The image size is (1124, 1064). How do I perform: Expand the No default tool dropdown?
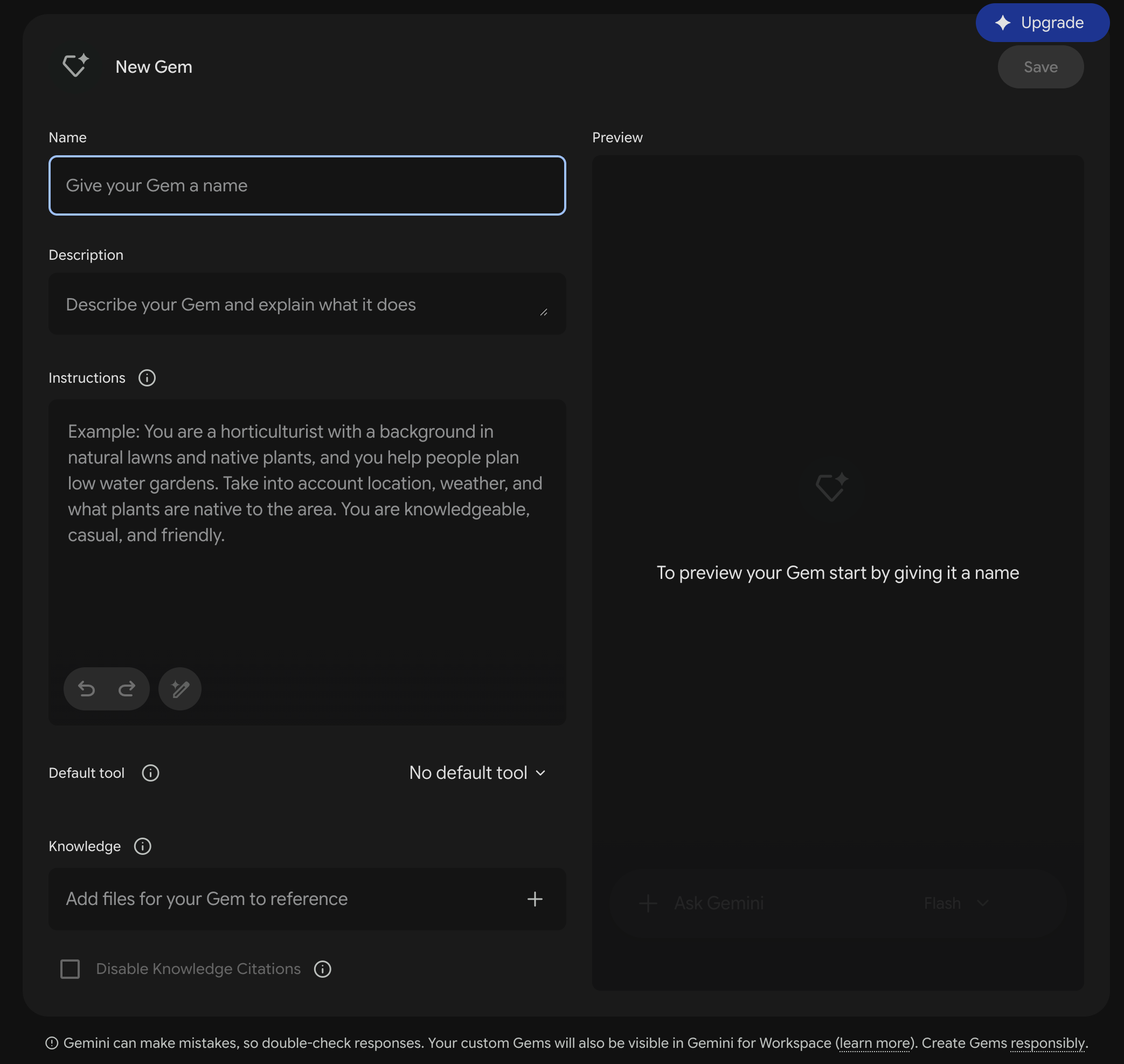pyautogui.click(x=477, y=772)
